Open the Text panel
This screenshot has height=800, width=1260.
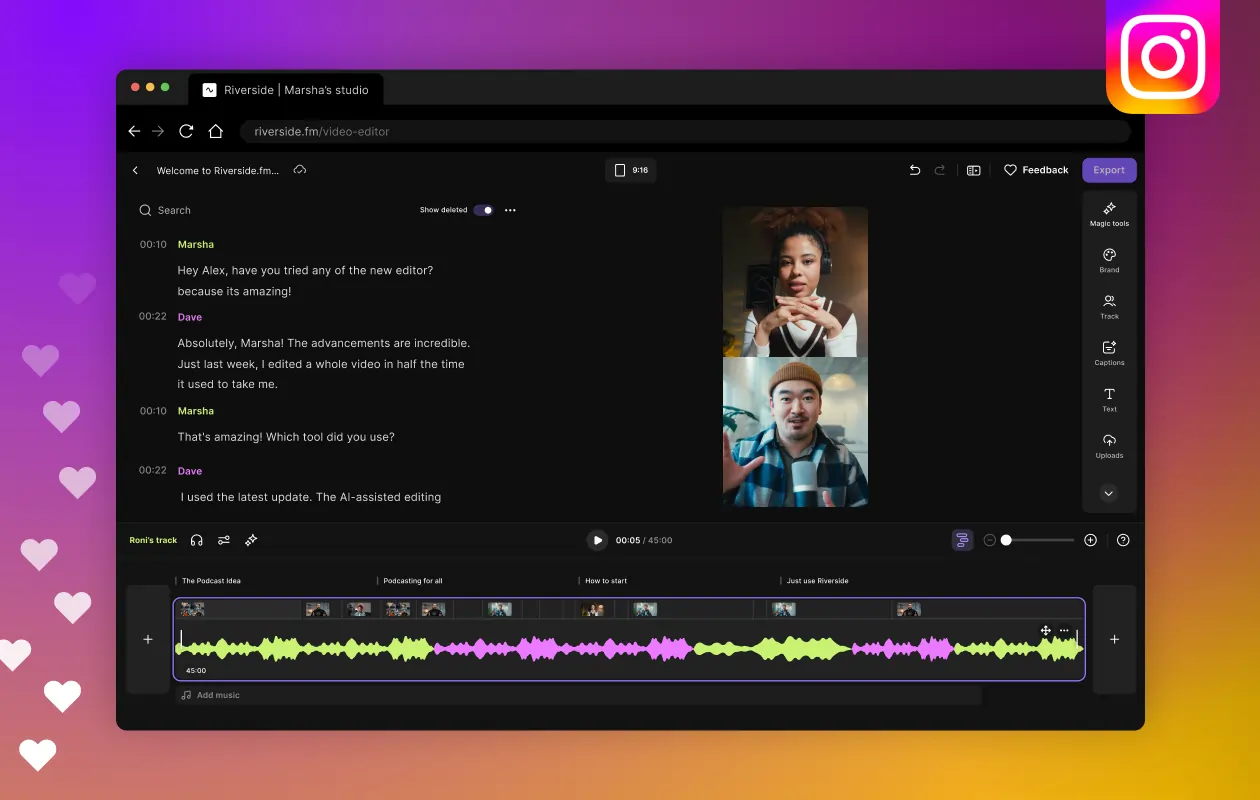[x=1109, y=399]
